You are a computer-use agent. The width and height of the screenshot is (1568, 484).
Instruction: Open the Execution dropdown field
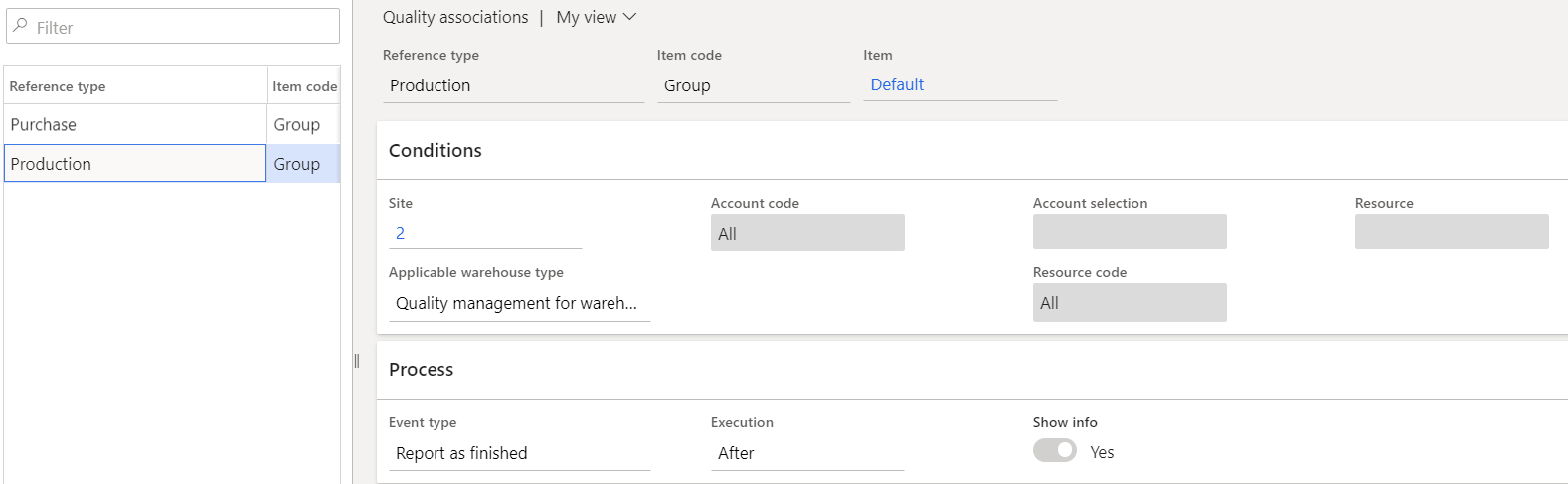[806, 453]
